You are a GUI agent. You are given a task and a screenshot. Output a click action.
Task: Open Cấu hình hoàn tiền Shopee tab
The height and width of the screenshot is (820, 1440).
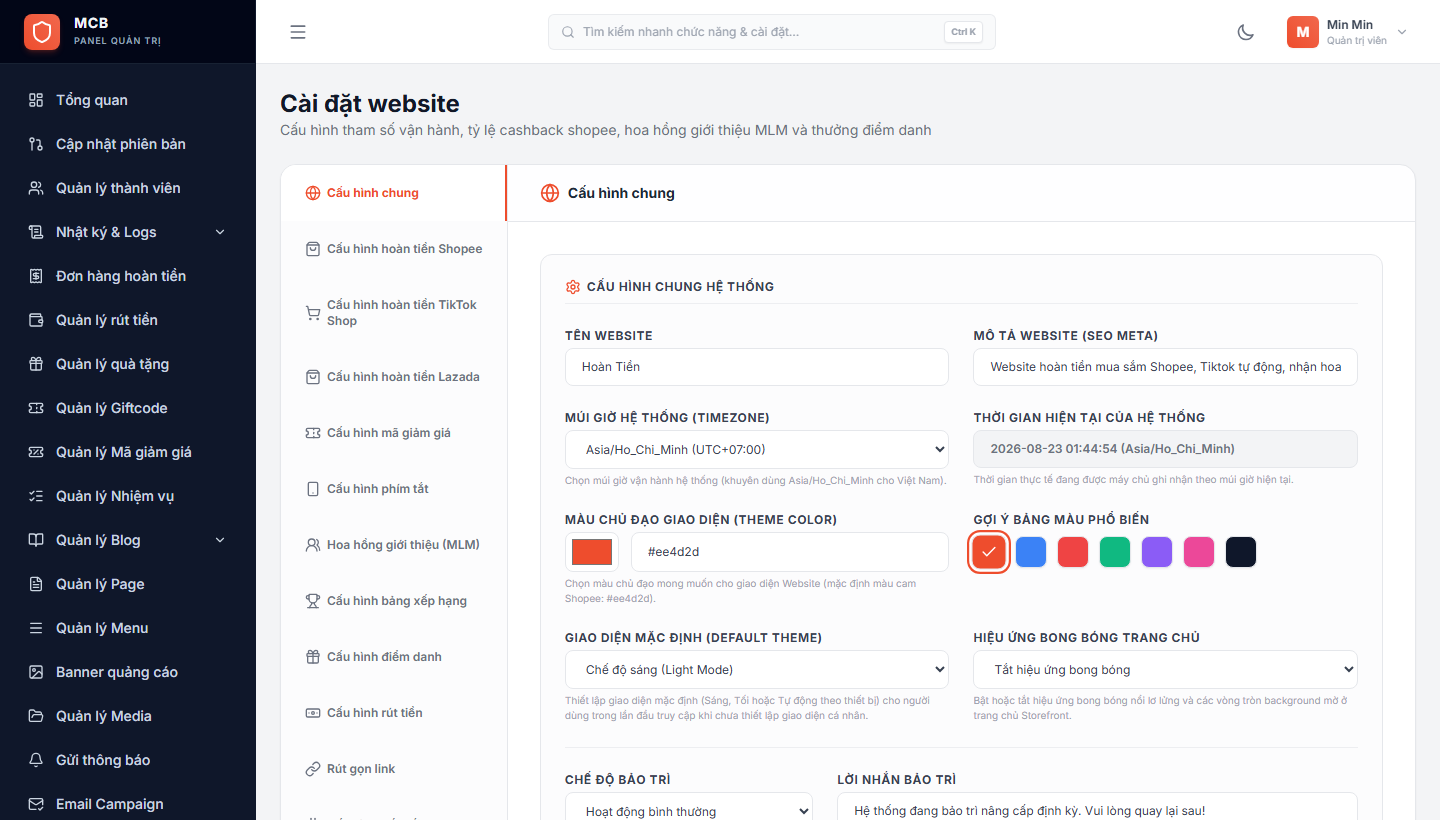click(394, 249)
